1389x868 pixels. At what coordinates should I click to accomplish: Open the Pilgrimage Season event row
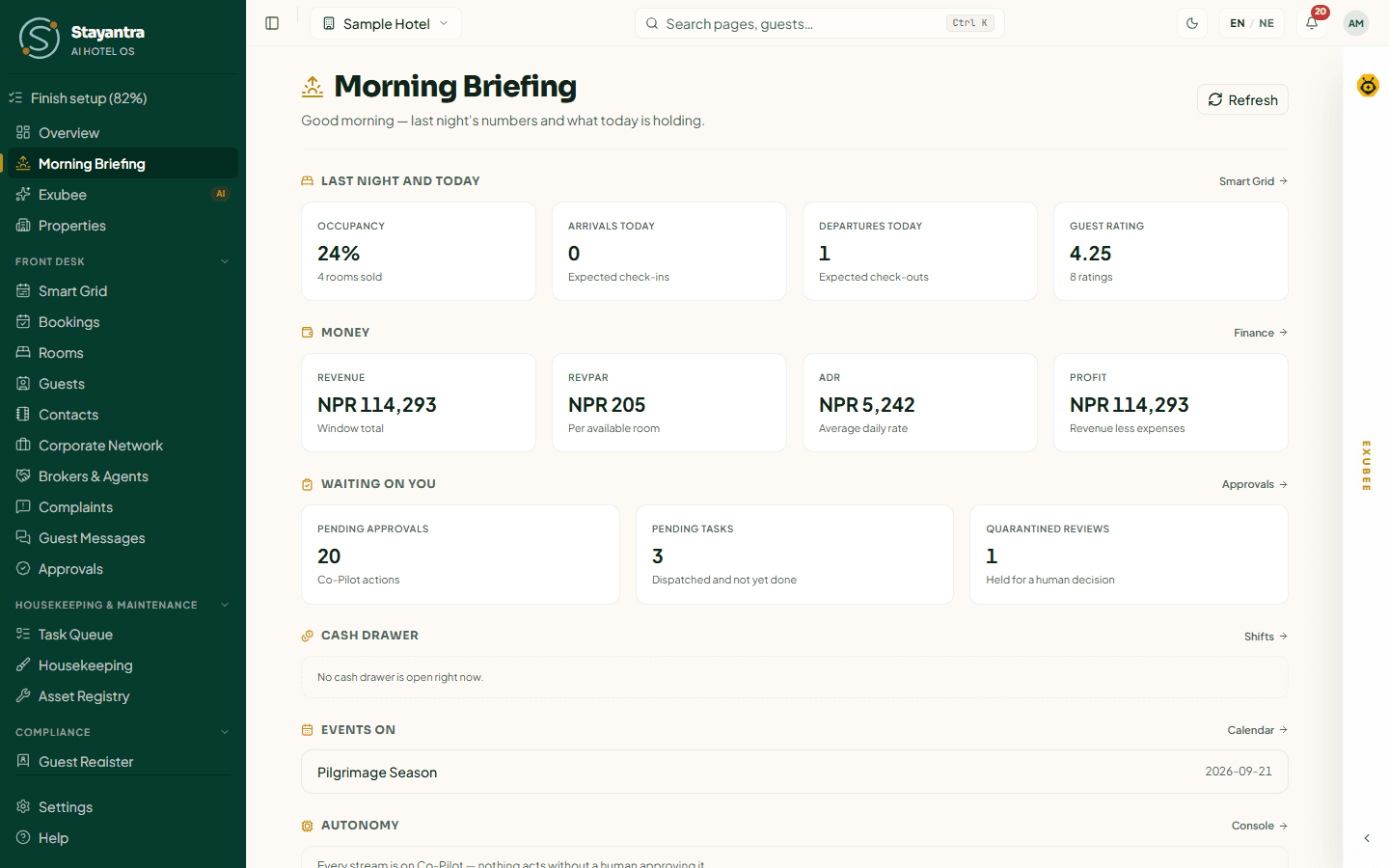[795, 772]
